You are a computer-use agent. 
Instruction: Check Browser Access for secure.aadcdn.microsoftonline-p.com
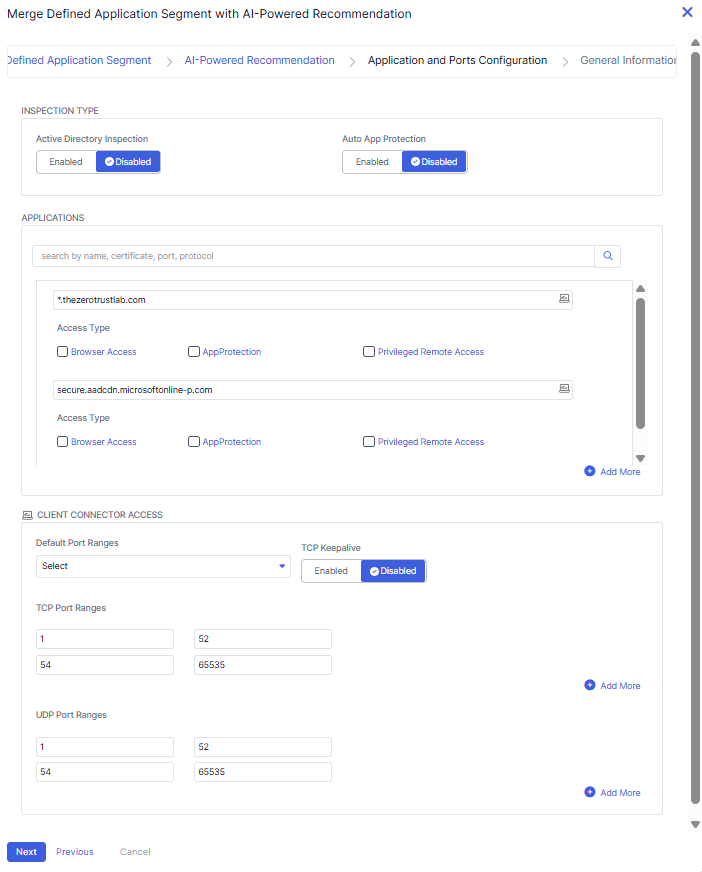point(62,442)
